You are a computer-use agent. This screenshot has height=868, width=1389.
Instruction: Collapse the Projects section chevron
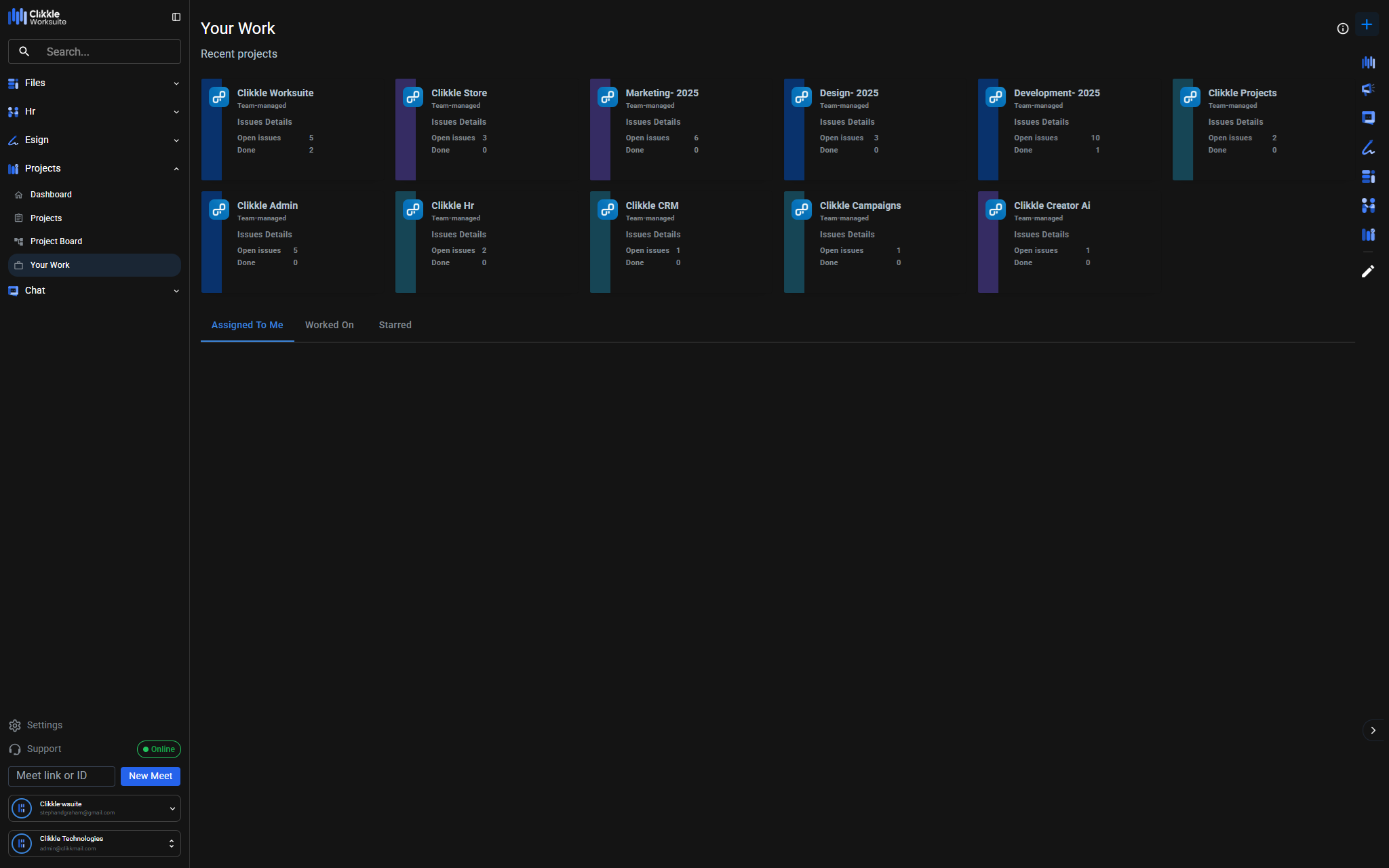point(176,169)
